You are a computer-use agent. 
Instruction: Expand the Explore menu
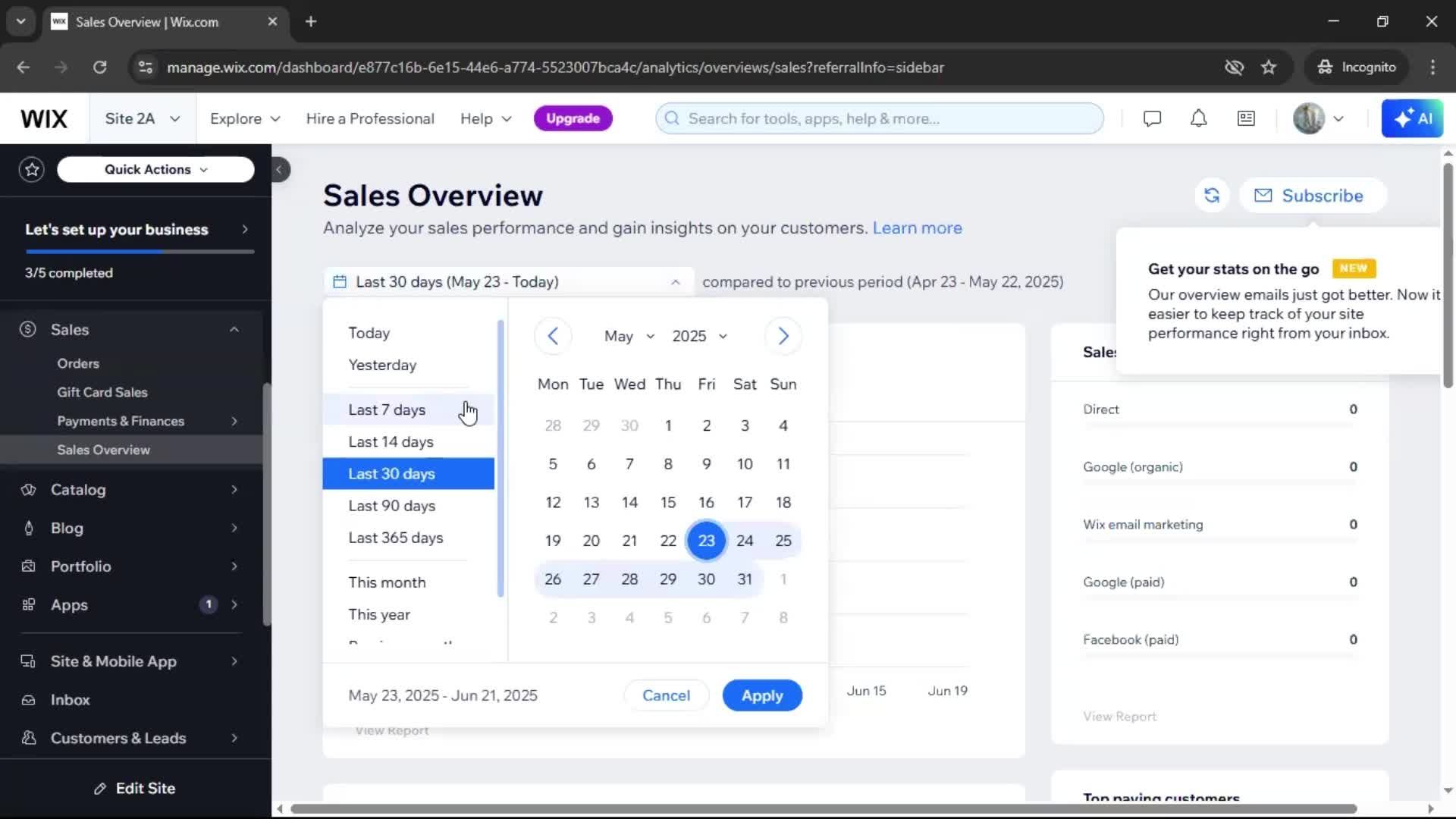tap(245, 118)
